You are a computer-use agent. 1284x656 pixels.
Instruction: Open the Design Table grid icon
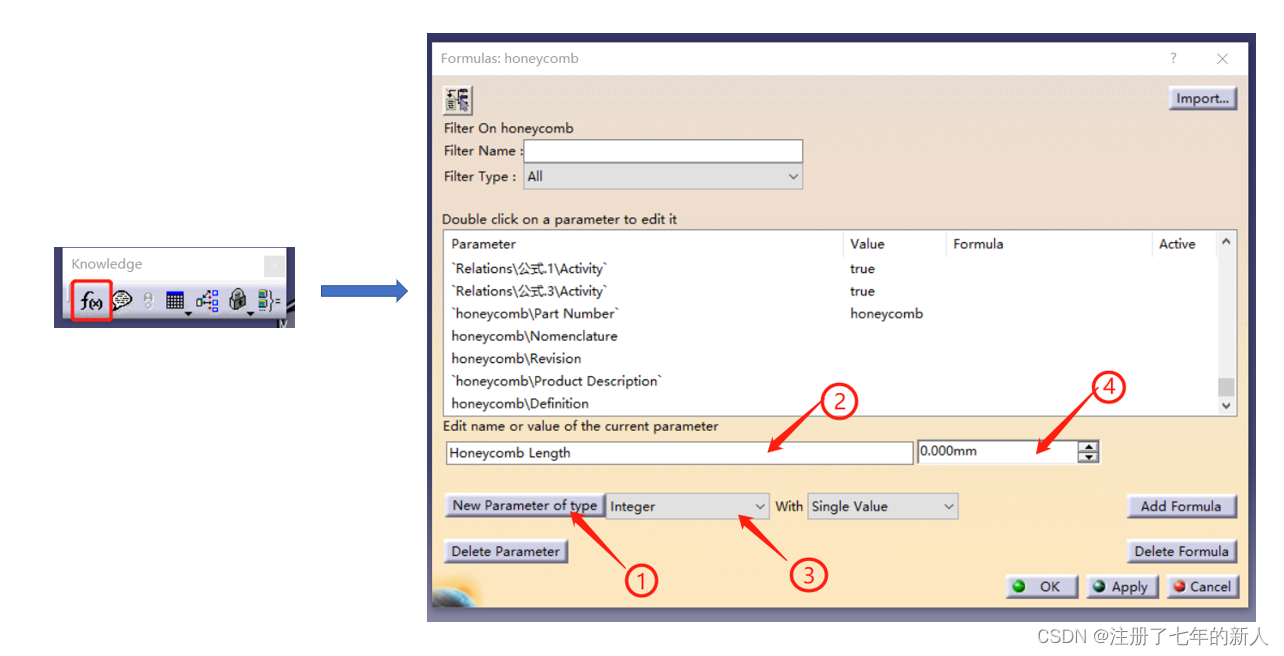tap(175, 301)
